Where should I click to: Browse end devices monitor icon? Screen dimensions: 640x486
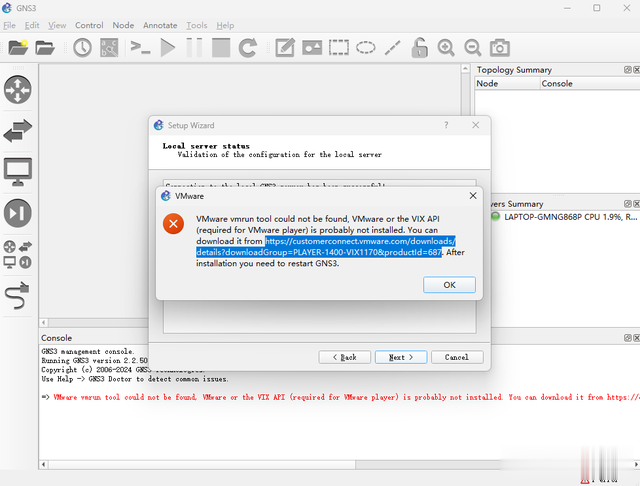(x=18, y=172)
